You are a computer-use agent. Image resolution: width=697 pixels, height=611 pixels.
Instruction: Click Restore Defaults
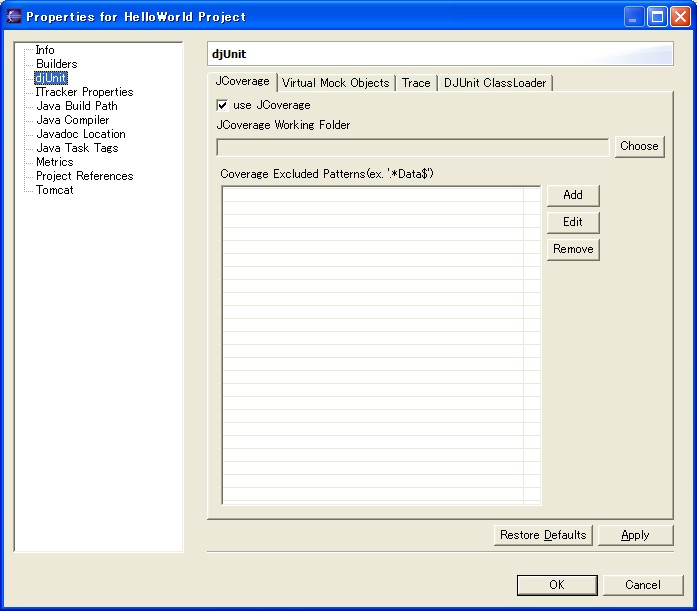click(x=543, y=535)
